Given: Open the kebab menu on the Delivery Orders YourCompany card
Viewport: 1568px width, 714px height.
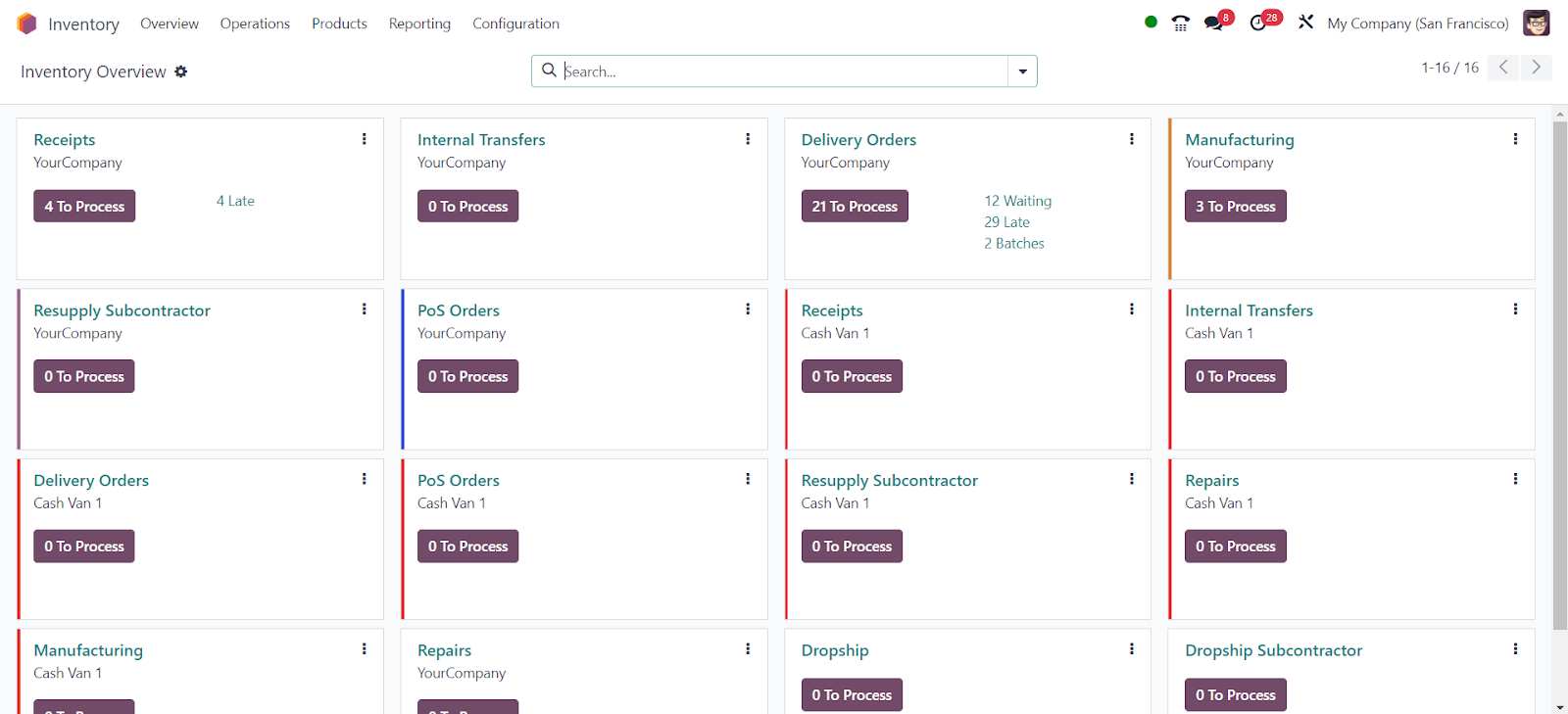Looking at the screenshot, I should point(1131,139).
